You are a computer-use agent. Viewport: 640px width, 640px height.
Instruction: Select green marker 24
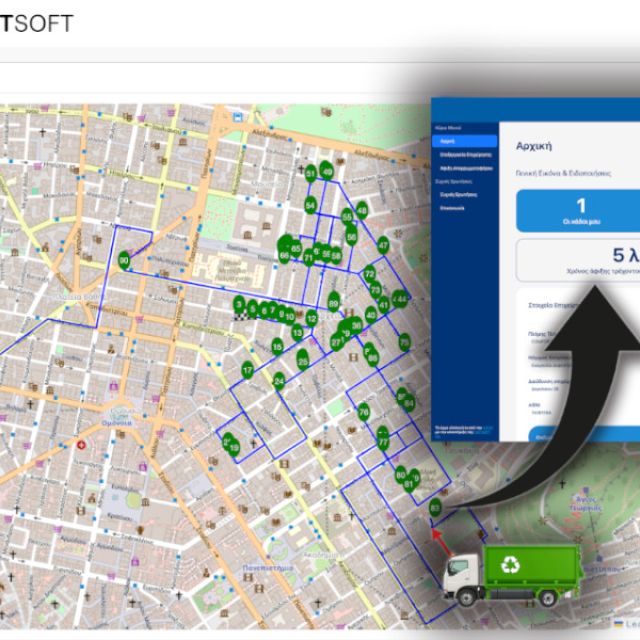tap(279, 380)
